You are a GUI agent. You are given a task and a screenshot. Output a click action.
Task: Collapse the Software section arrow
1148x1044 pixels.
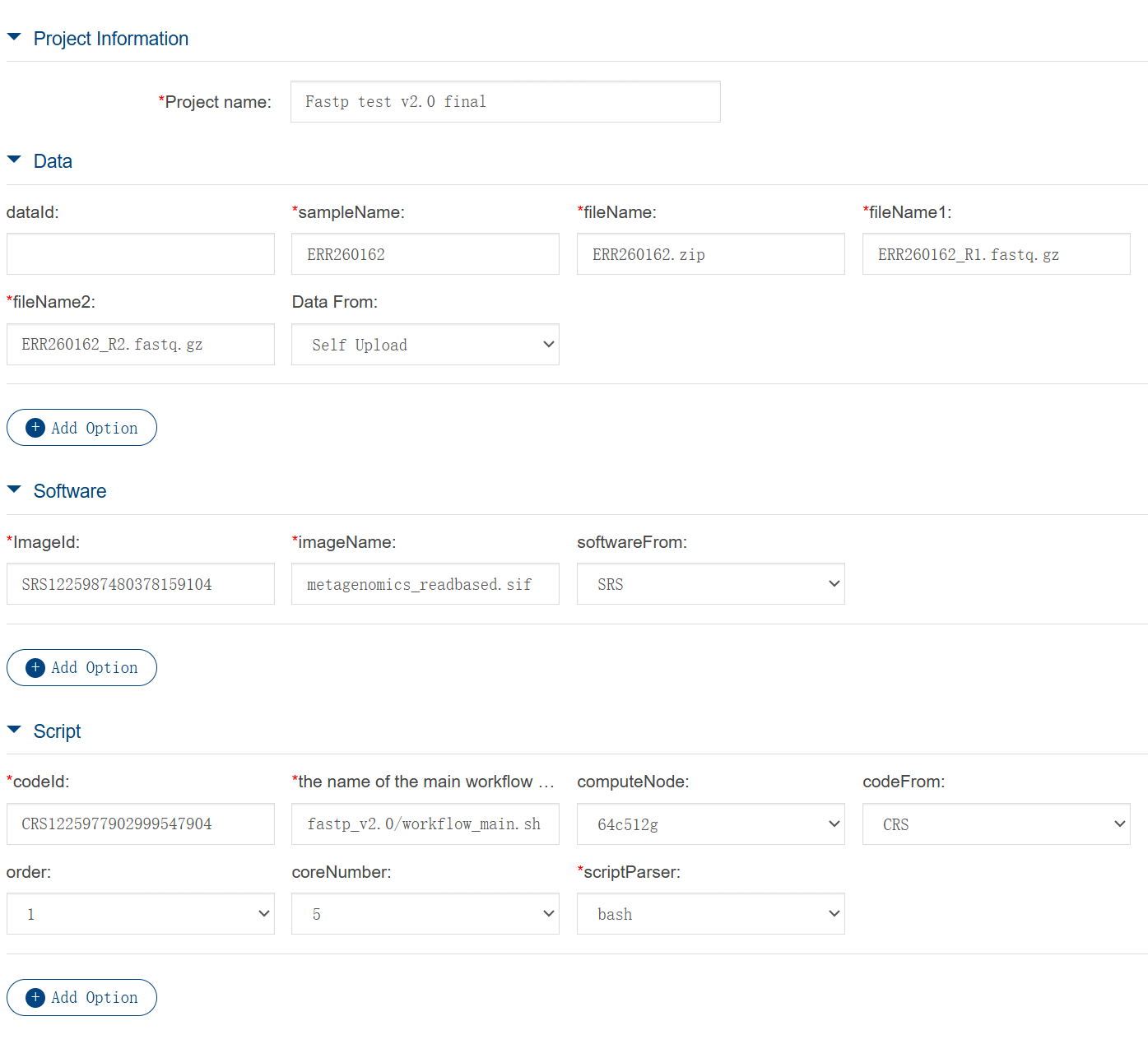click(14, 490)
